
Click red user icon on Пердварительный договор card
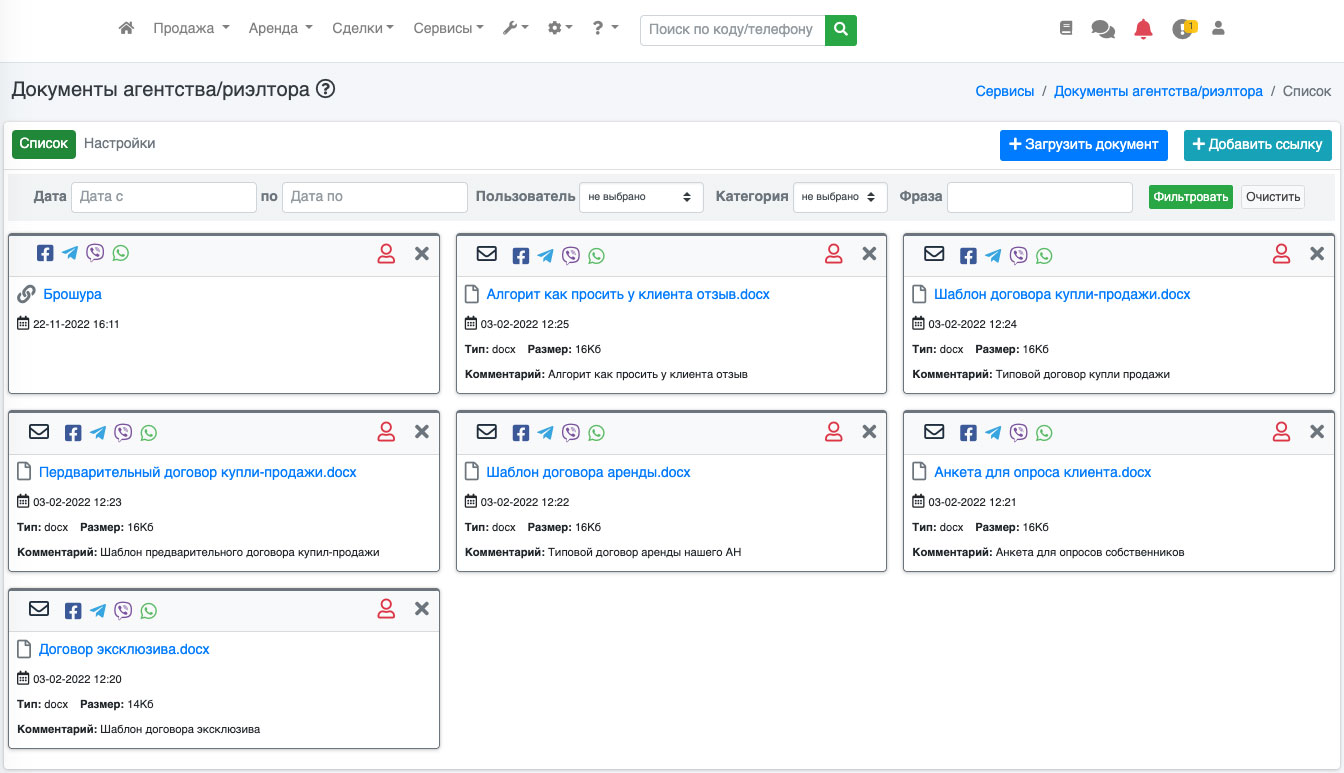(386, 432)
